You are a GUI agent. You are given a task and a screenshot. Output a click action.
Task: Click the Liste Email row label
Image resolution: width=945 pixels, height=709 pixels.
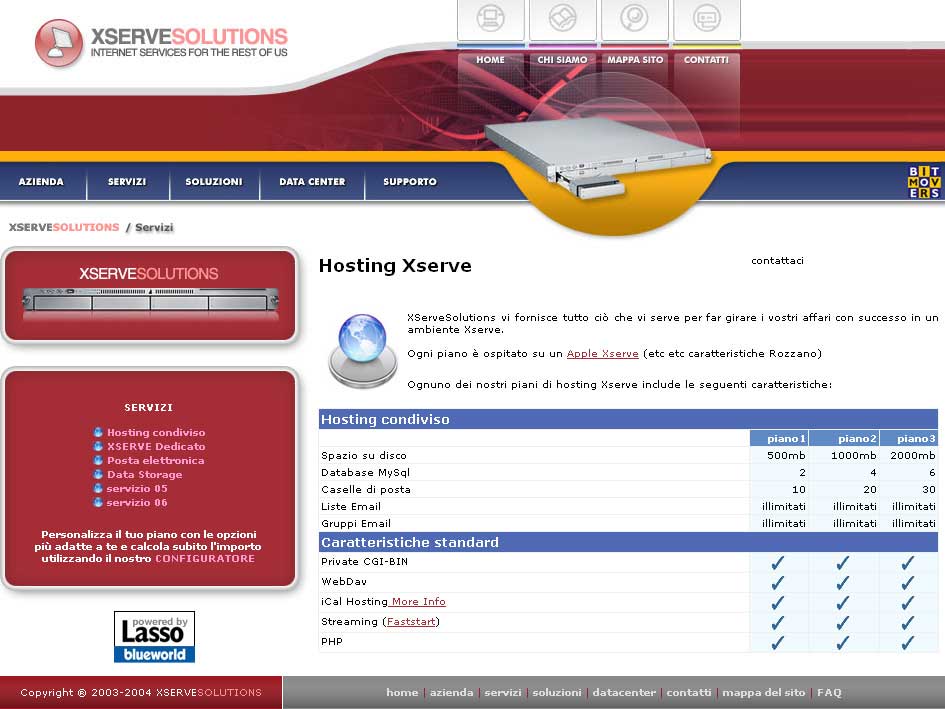coord(351,506)
